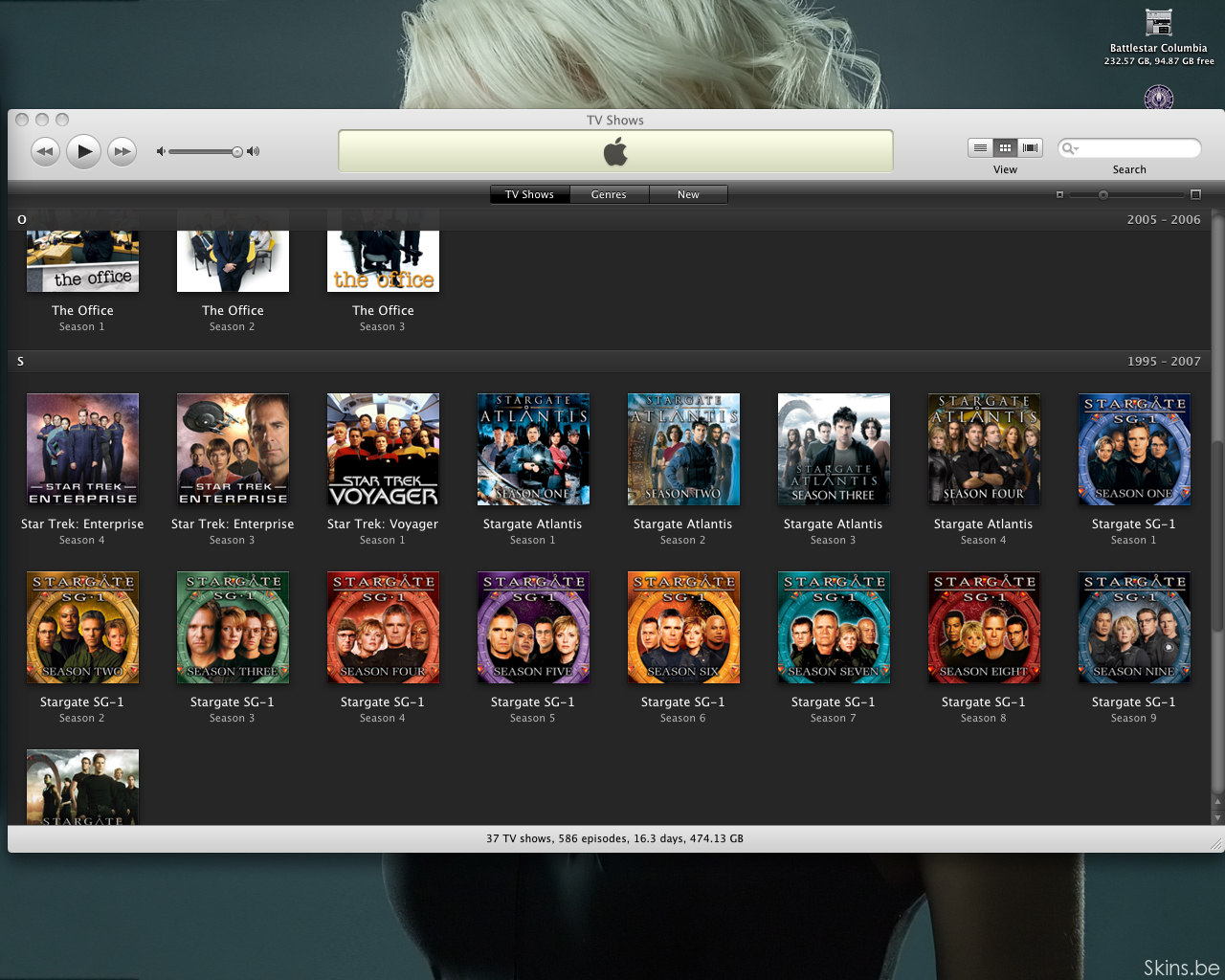Select Stargate SG-1 Season Five cover
Viewport: 1225px width, 980px height.
pyautogui.click(x=533, y=627)
